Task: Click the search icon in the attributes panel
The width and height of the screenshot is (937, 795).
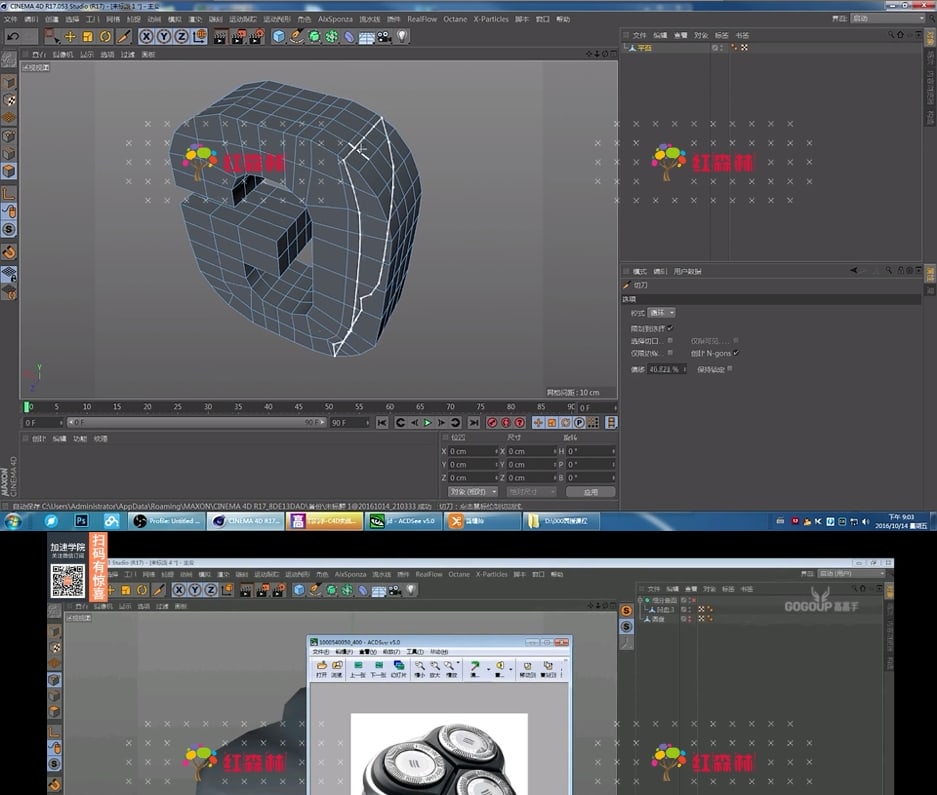Action: pyautogui.click(x=889, y=271)
